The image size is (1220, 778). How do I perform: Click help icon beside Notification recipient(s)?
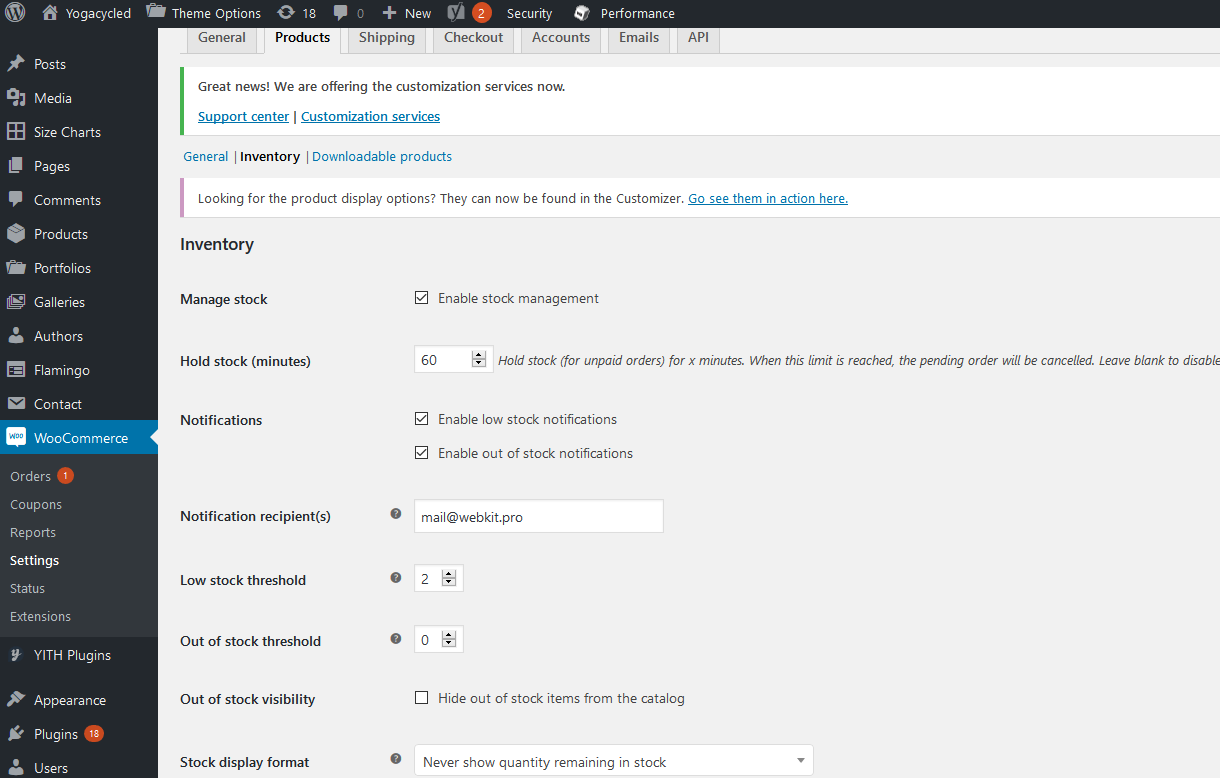(396, 514)
